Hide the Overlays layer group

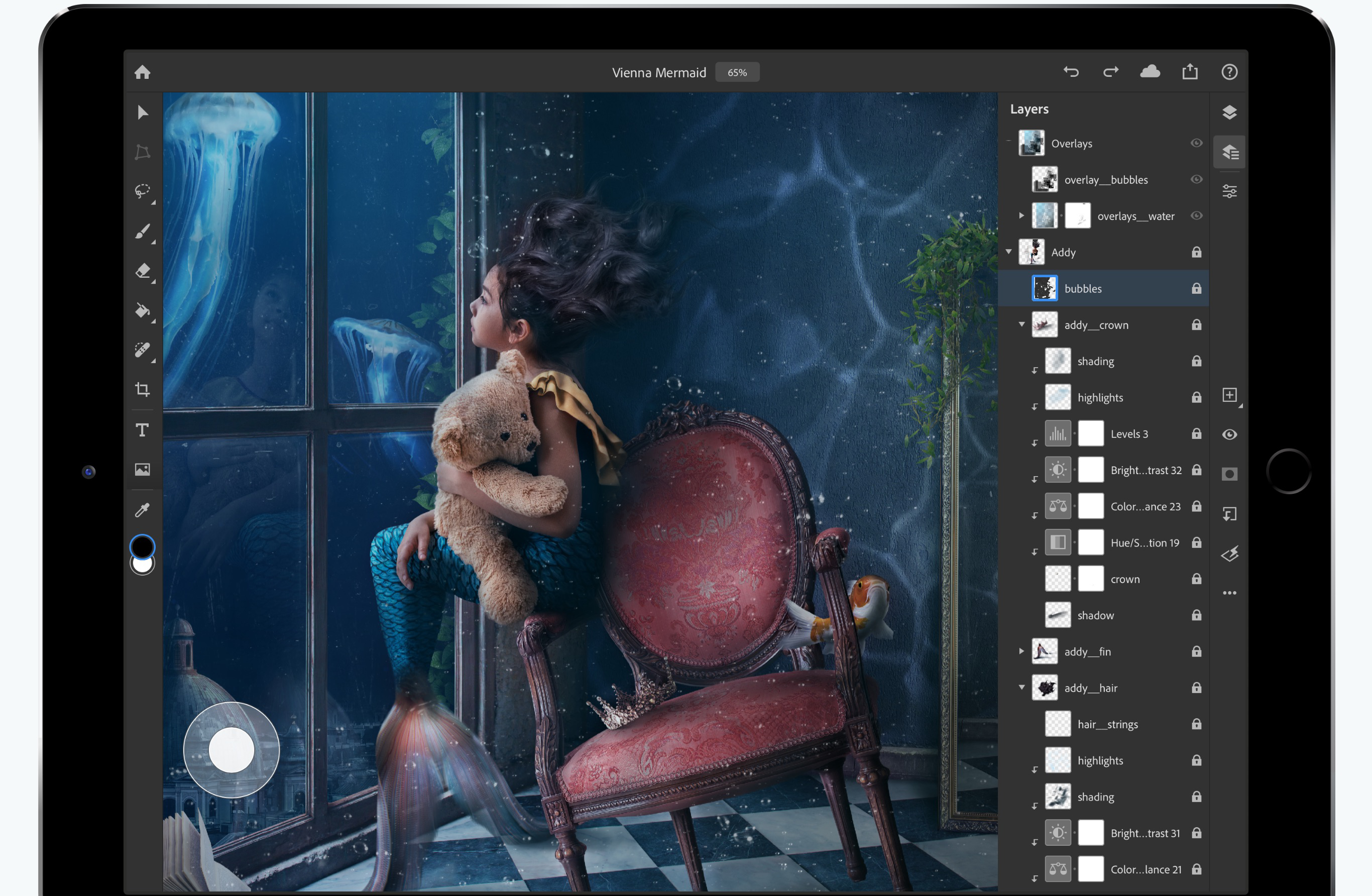pos(1196,143)
